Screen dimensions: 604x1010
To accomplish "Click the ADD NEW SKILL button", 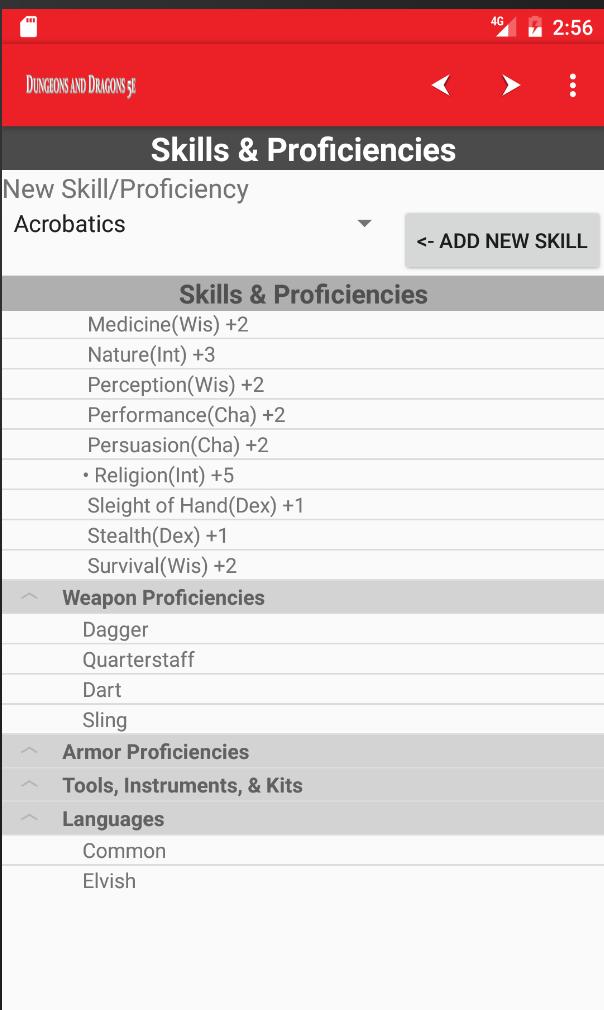I will point(502,241).
